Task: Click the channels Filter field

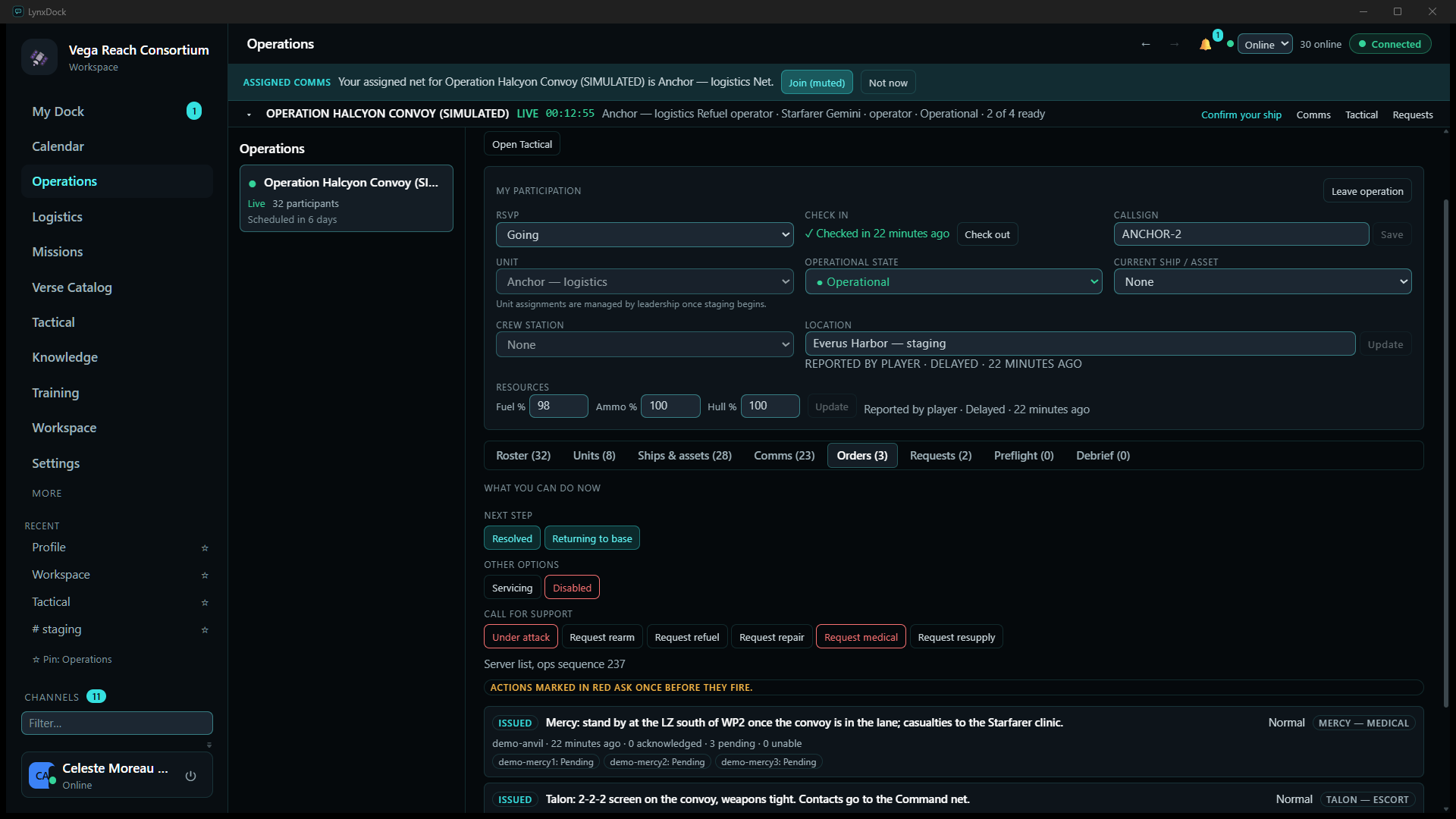Action: (117, 723)
